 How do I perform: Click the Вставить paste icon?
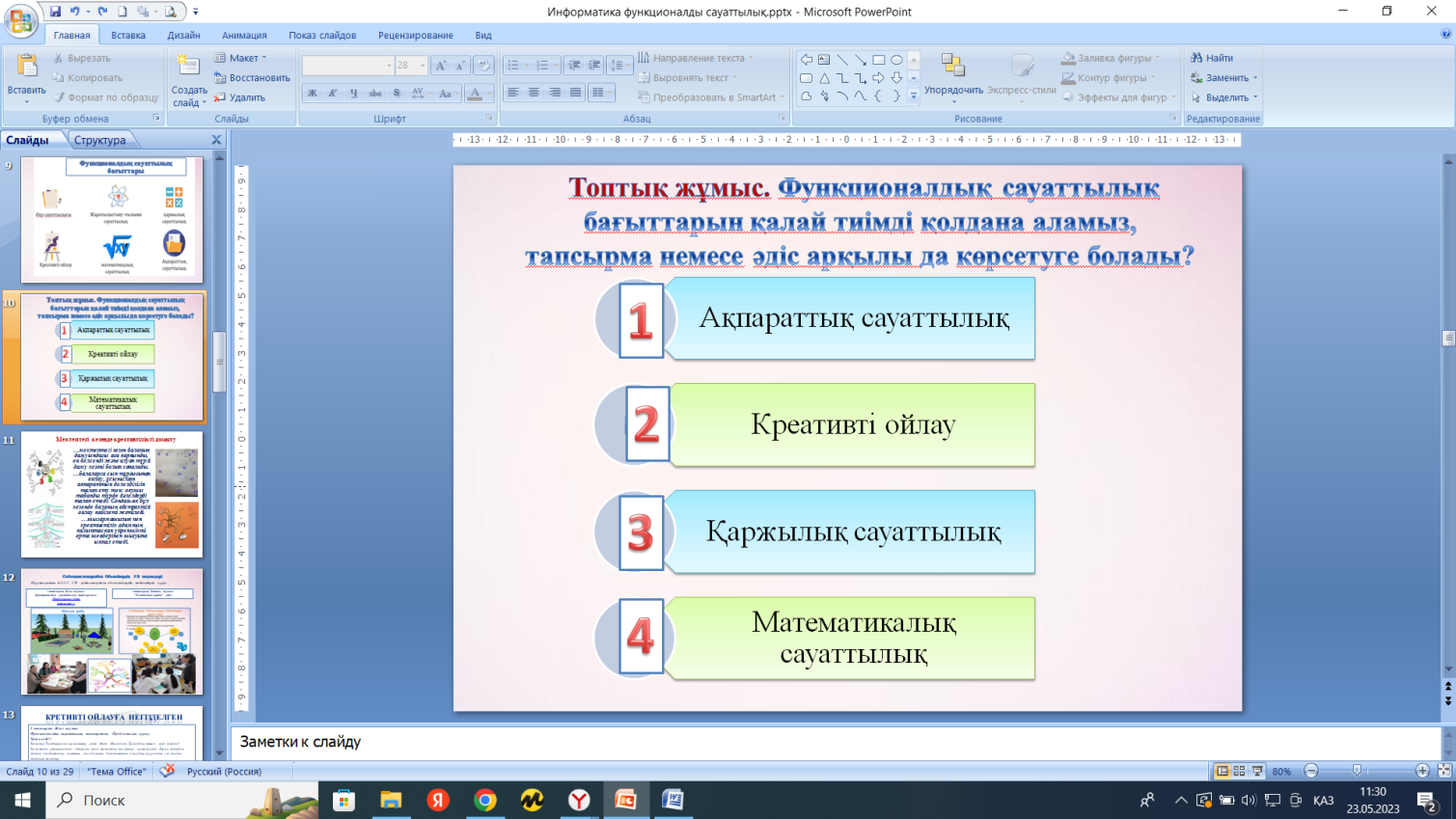[x=26, y=68]
